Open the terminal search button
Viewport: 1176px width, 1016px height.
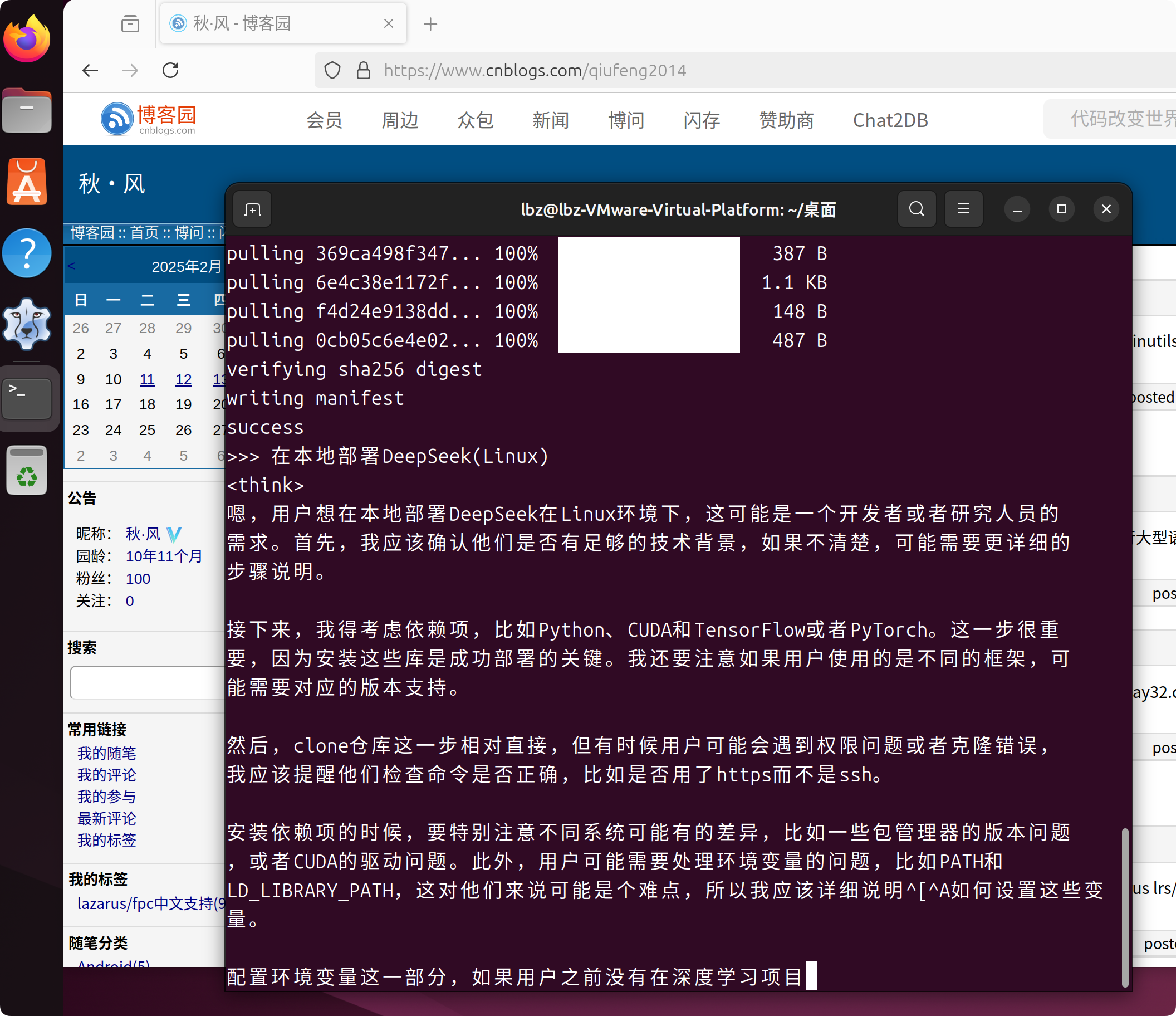pos(917,209)
